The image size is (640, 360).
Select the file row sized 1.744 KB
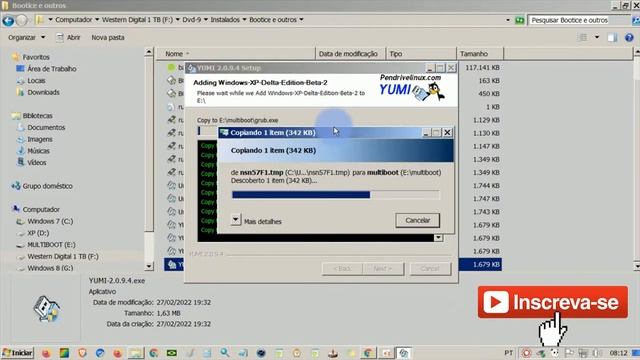point(333,186)
